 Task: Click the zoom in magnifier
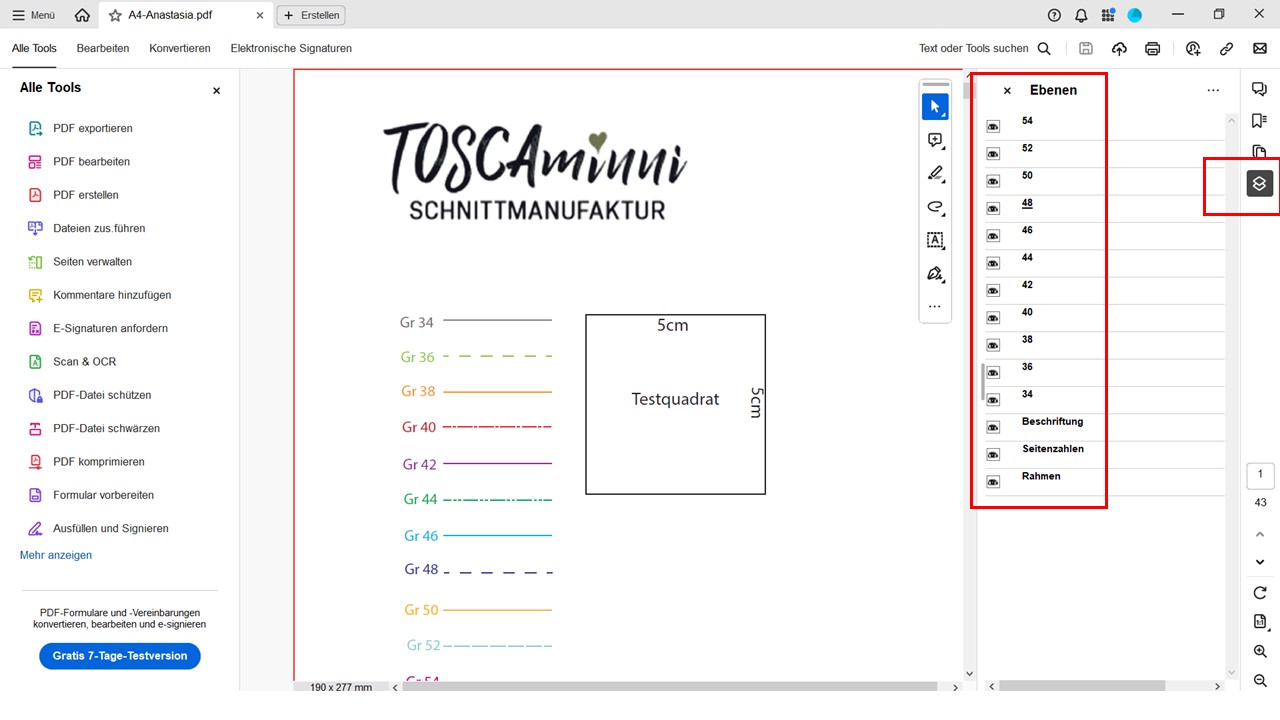click(x=1260, y=652)
